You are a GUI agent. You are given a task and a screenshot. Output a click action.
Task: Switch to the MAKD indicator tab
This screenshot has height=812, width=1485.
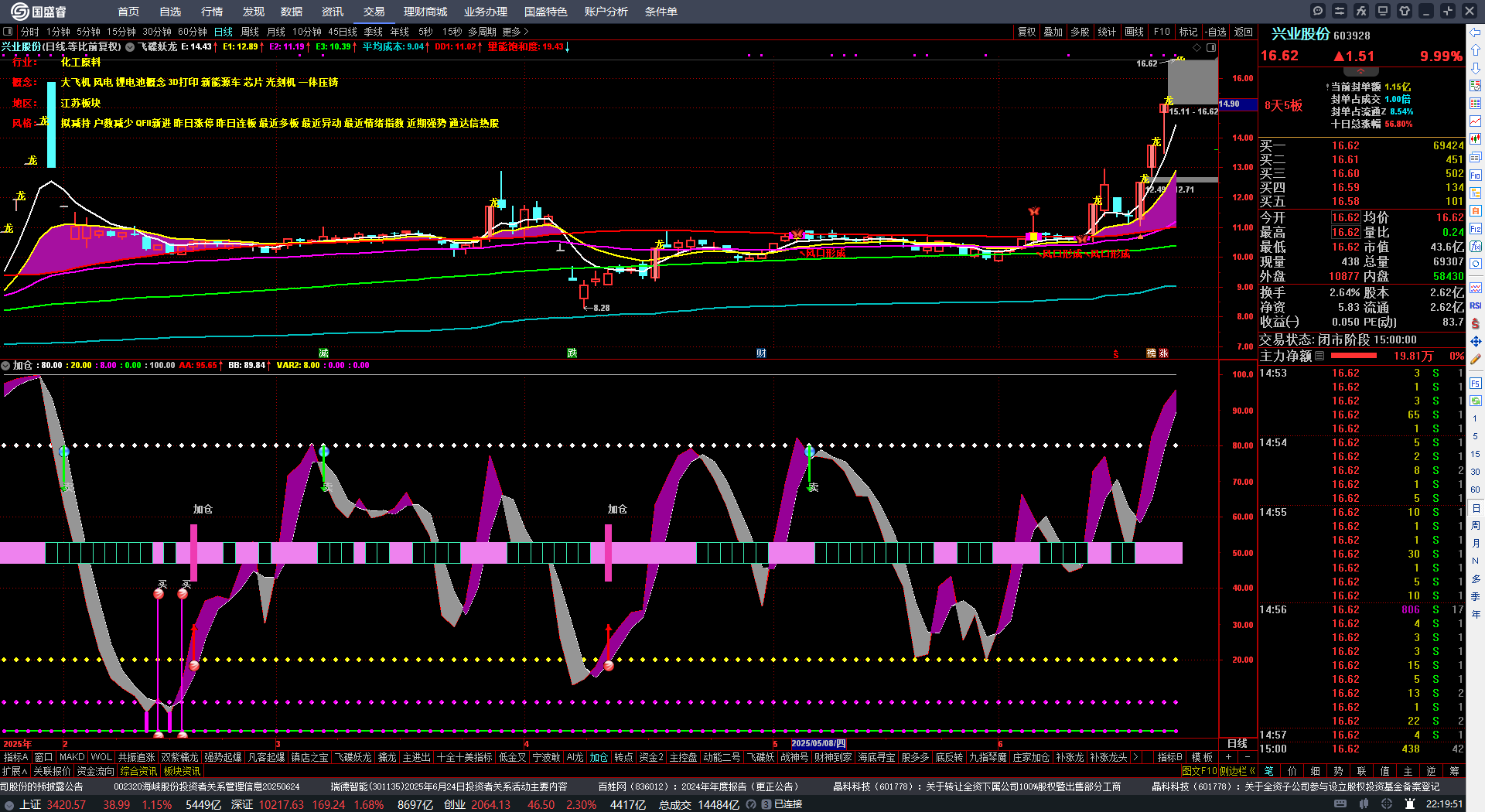click(72, 757)
